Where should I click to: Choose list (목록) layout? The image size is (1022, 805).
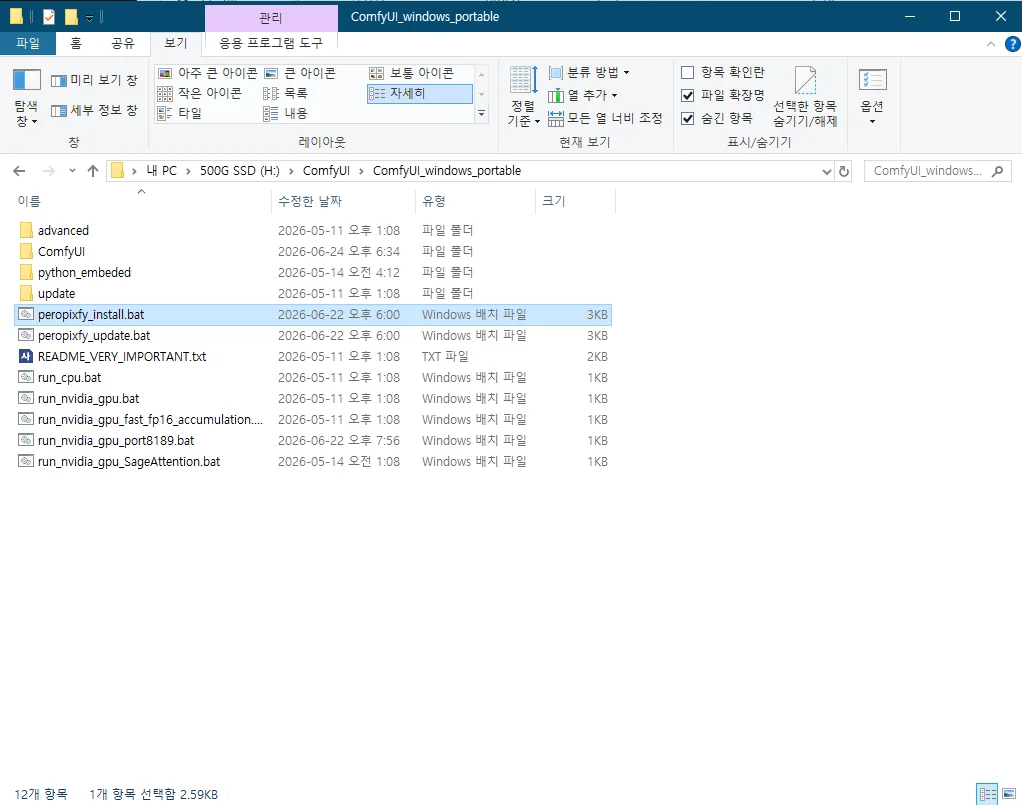pyautogui.click(x=285, y=93)
